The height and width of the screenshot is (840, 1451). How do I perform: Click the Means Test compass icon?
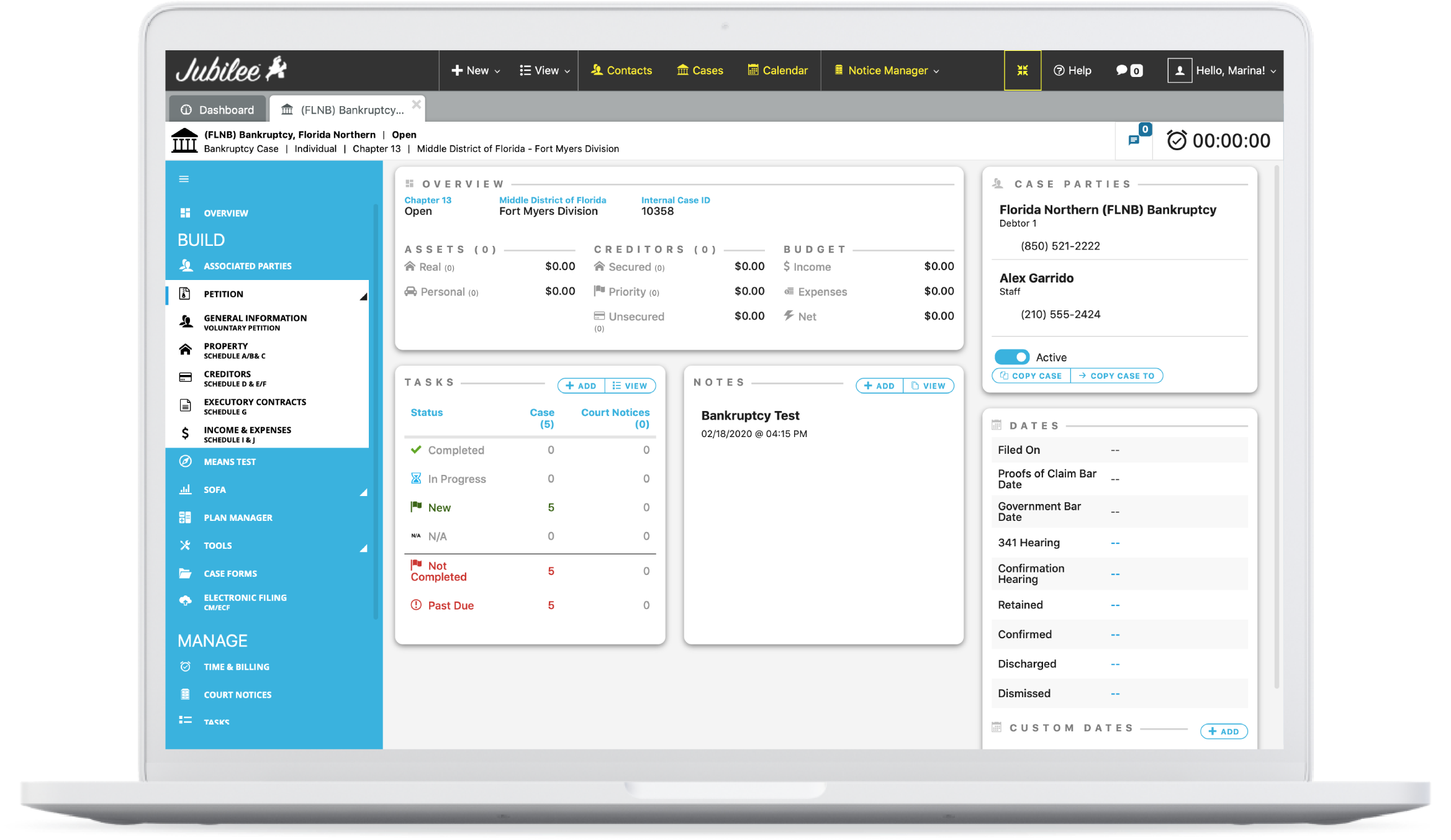pyautogui.click(x=185, y=461)
